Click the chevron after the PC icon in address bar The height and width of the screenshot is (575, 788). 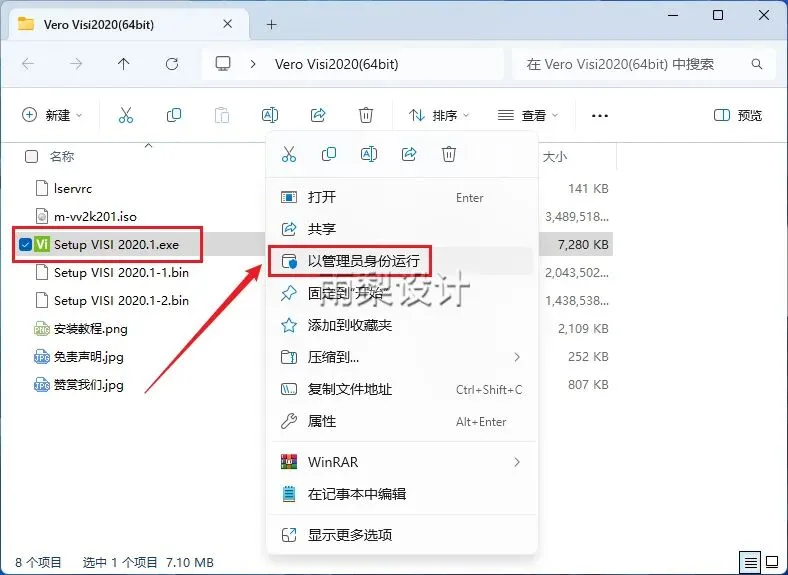coord(253,64)
